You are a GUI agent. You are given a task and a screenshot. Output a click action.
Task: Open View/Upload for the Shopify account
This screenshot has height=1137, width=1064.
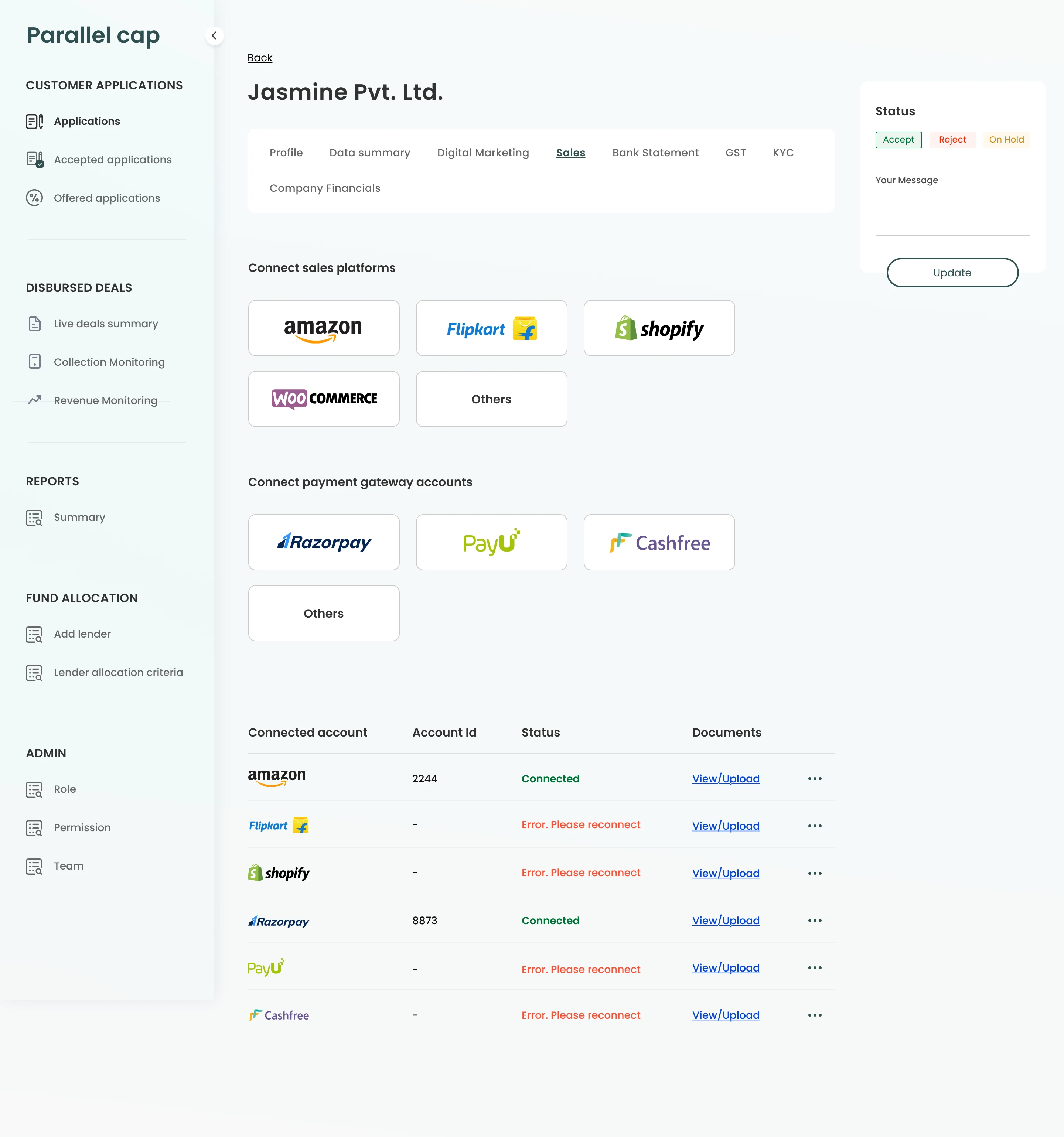[x=726, y=873]
